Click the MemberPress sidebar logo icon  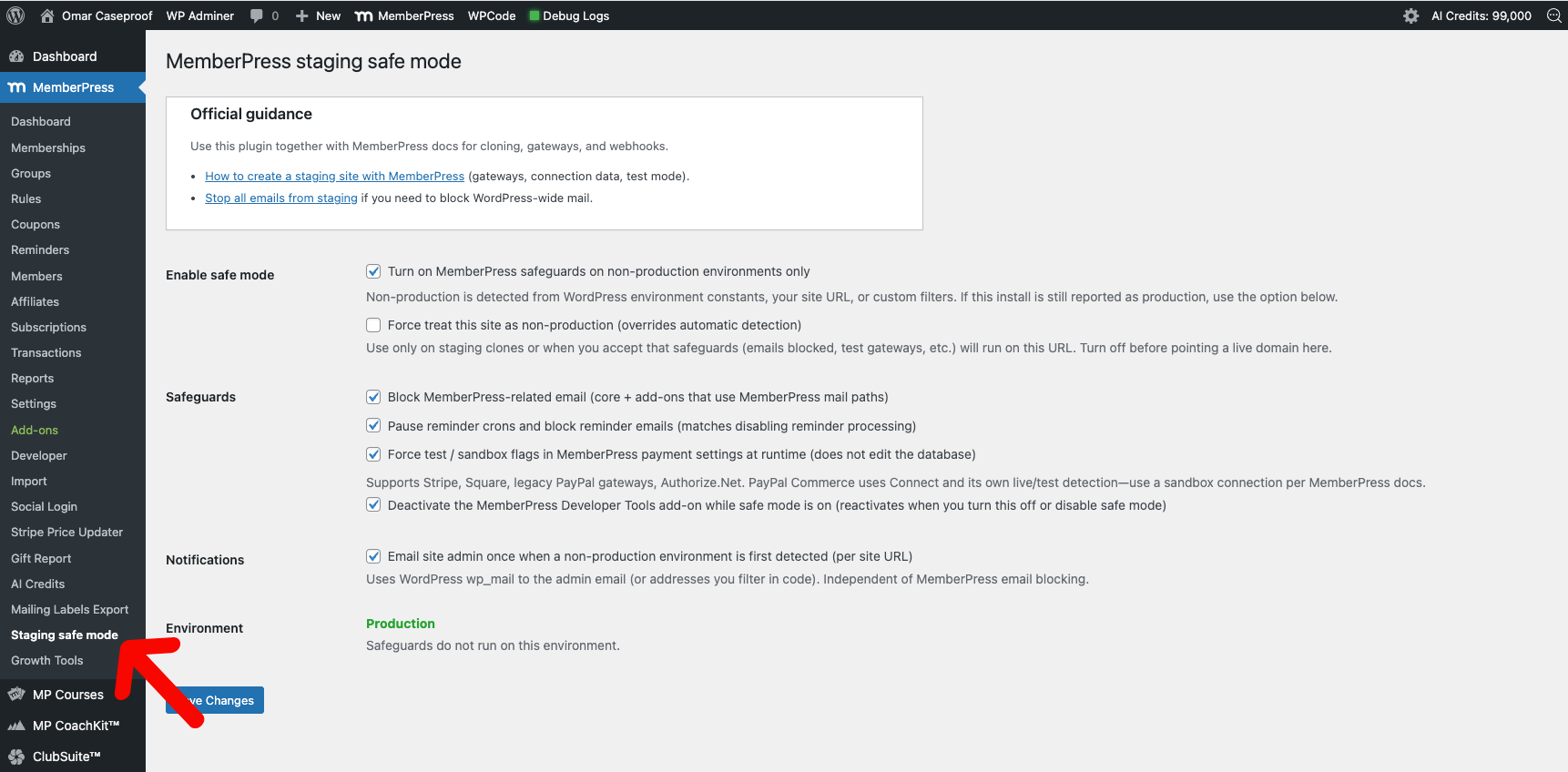16,87
